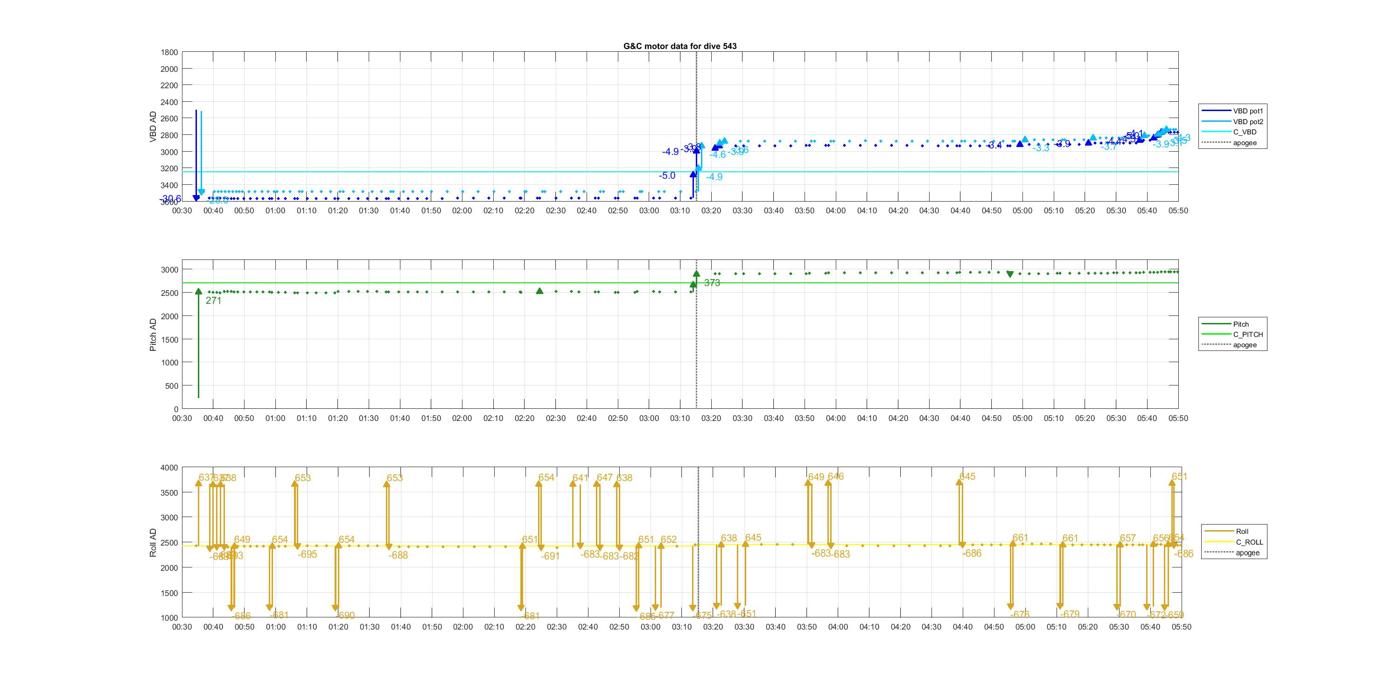Click the 'VBD AD' y-axis label

[x=154, y=126]
